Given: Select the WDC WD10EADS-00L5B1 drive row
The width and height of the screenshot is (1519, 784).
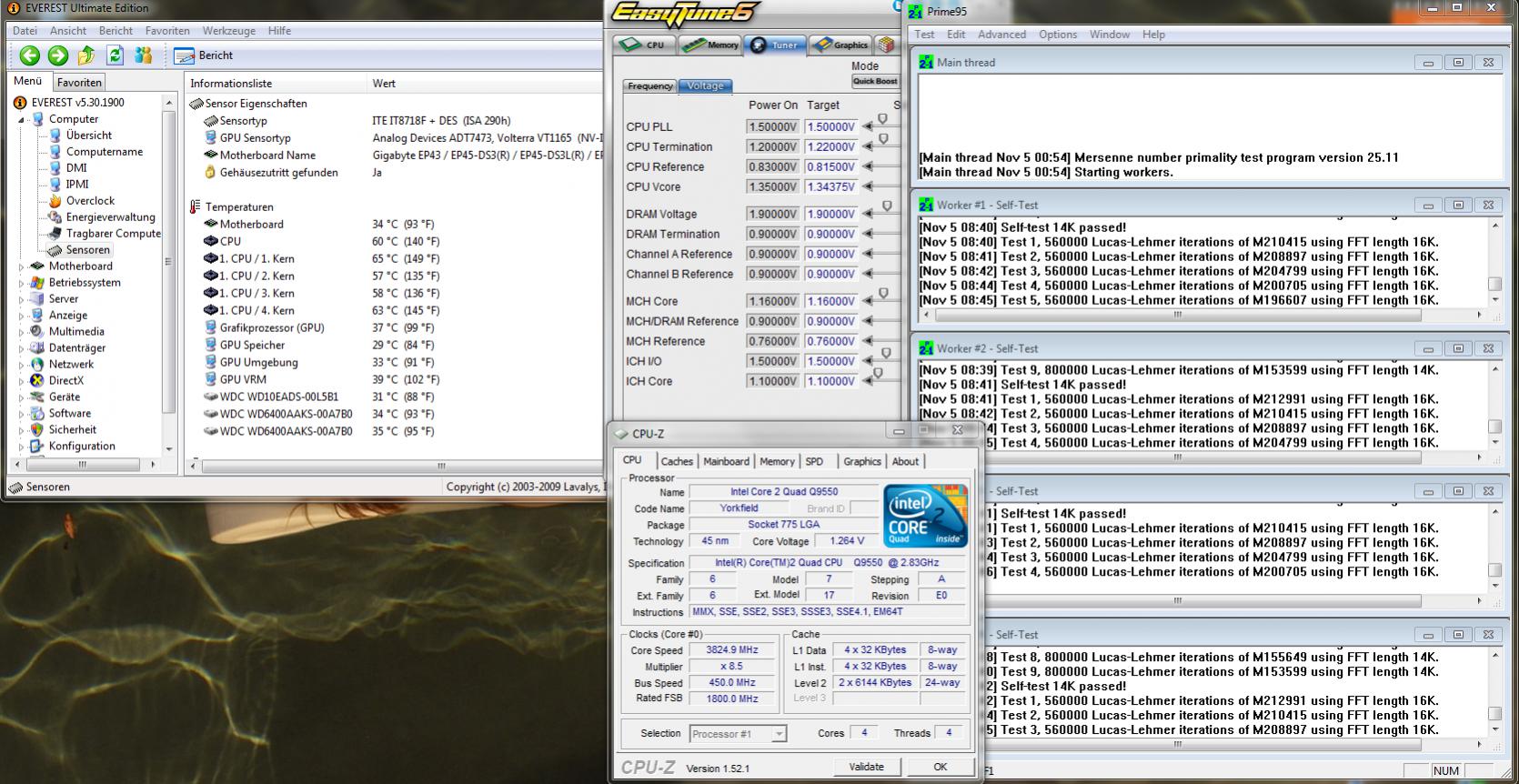Looking at the screenshot, I should point(278,397).
